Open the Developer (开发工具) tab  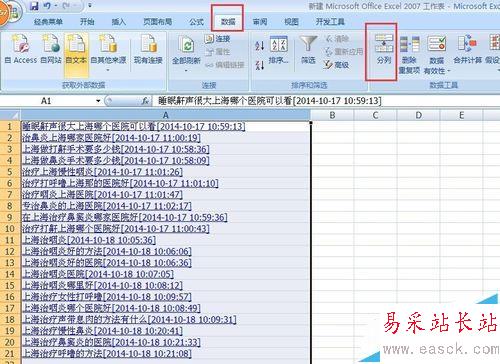click(x=330, y=22)
